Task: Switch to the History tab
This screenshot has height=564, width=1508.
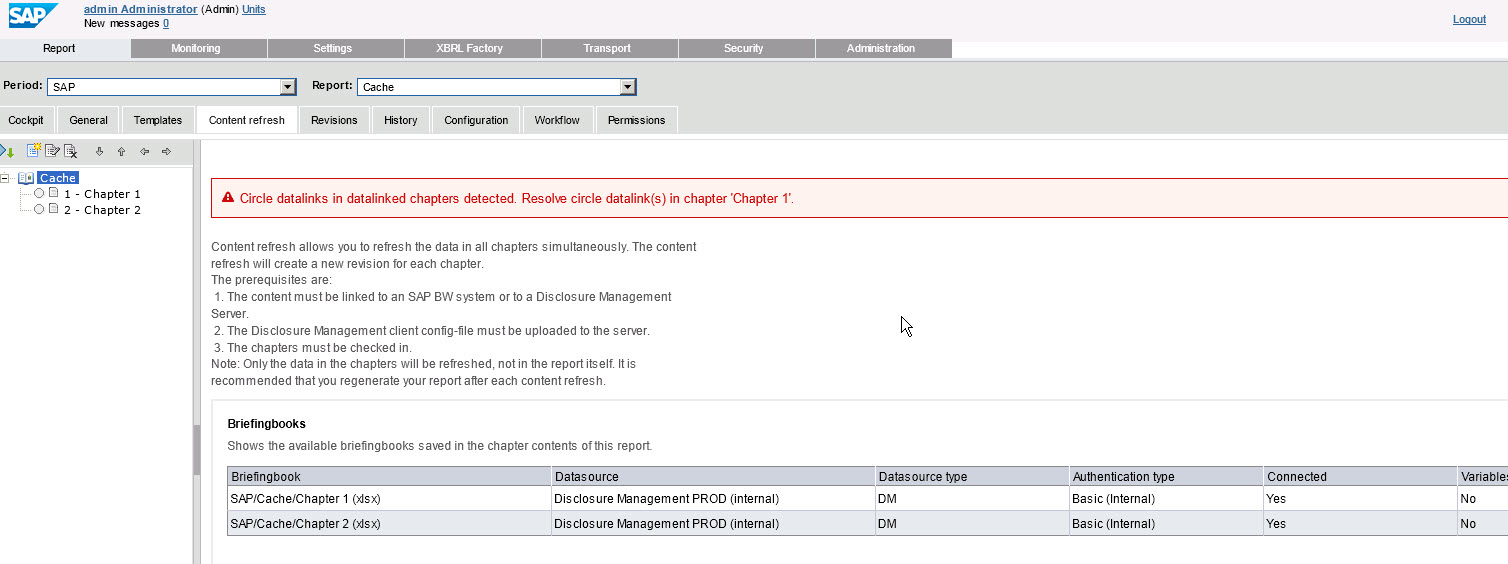Action: (401, 120)
